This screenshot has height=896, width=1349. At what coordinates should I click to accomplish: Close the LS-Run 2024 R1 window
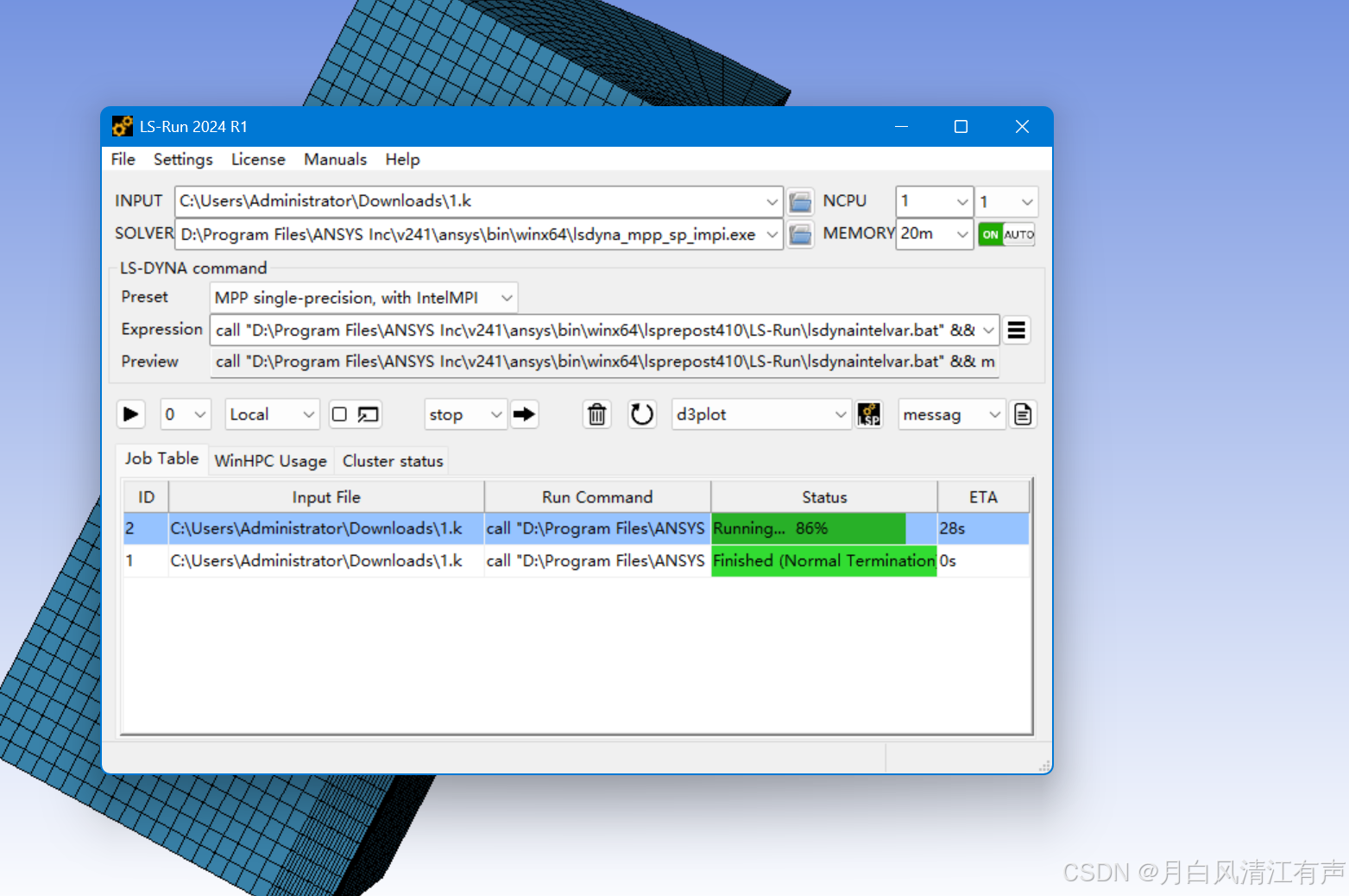pos(1022,127)
